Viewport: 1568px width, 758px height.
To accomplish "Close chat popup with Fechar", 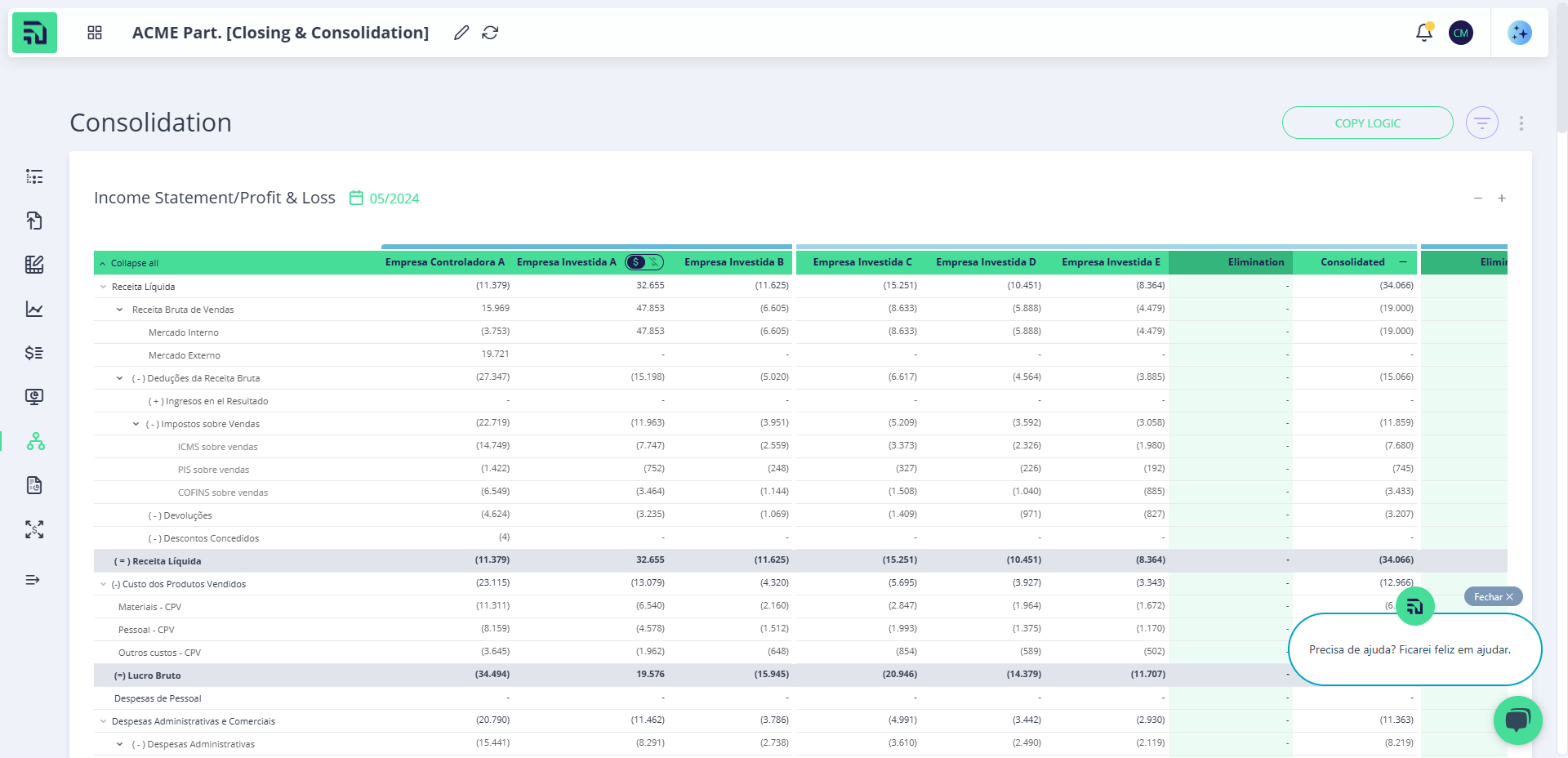I will pyautogui.click(x=1493, y=597).
